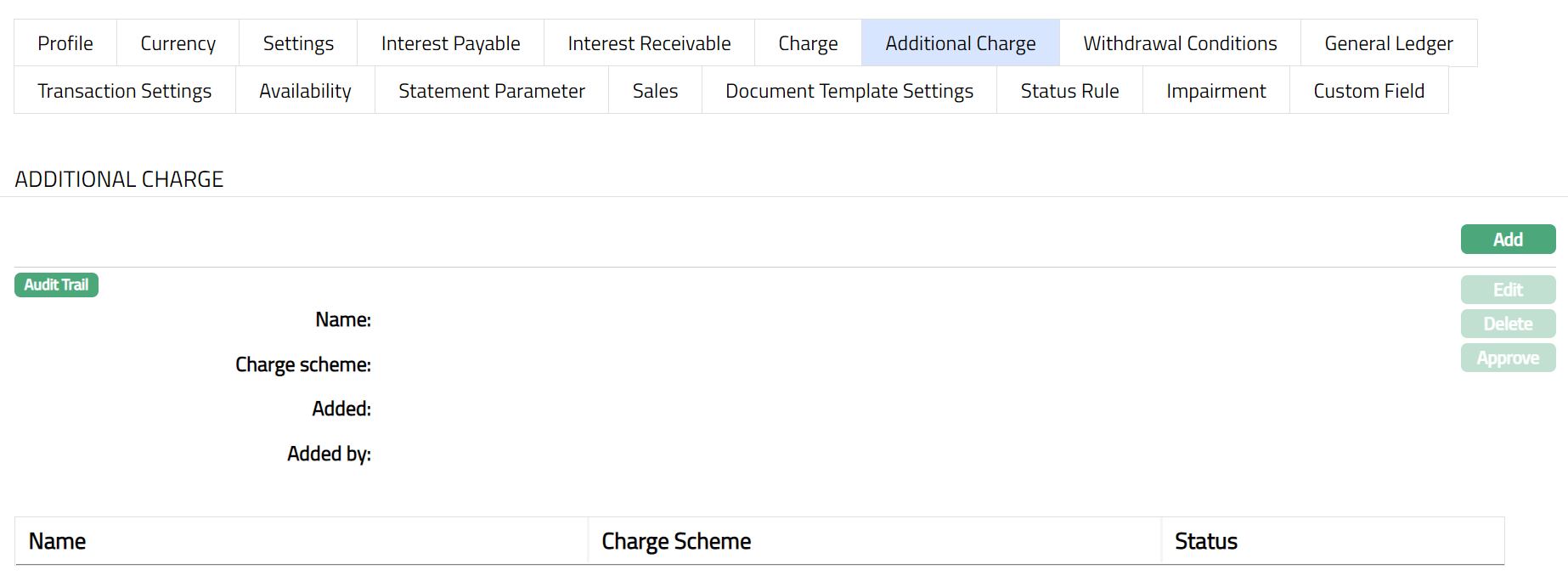Open the Sales tab
The height and width of the screenshot is (581, 1568).
655,91
